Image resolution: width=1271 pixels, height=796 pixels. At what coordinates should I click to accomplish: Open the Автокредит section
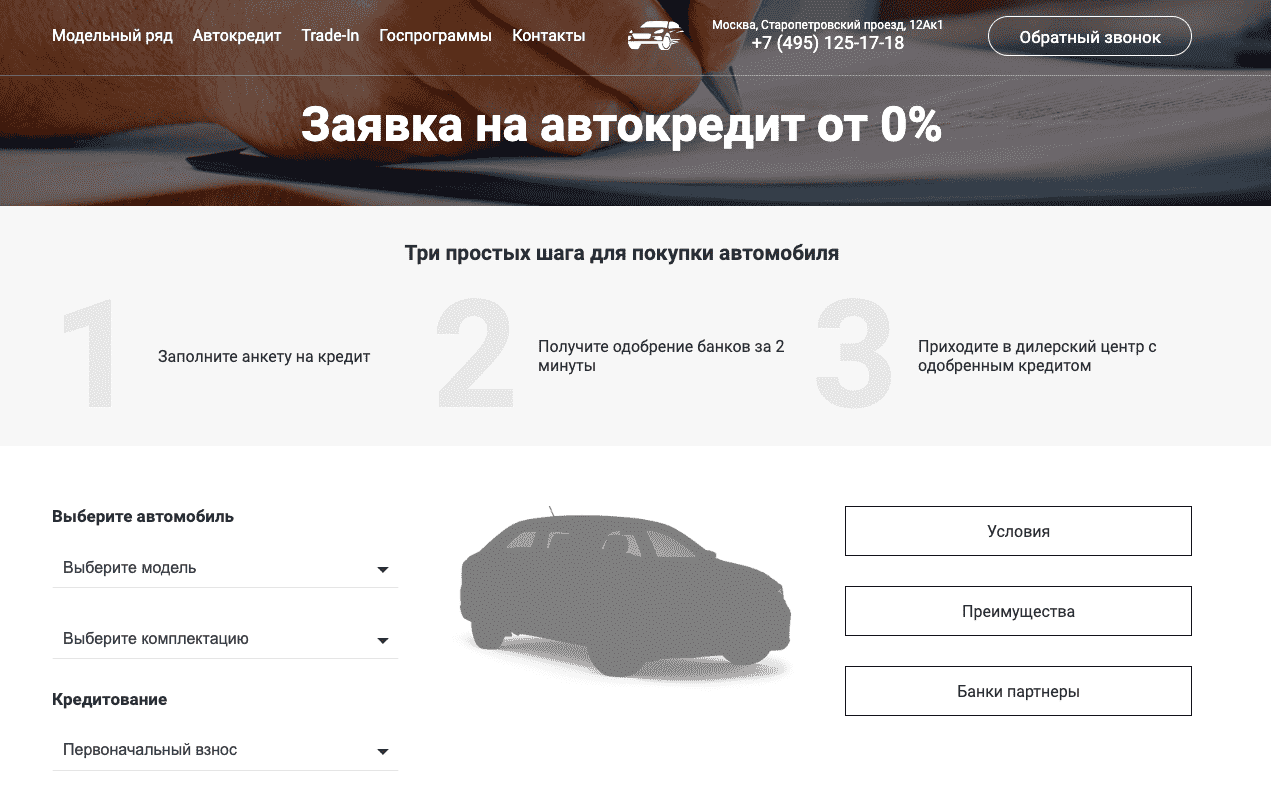(x=237, y=35)
